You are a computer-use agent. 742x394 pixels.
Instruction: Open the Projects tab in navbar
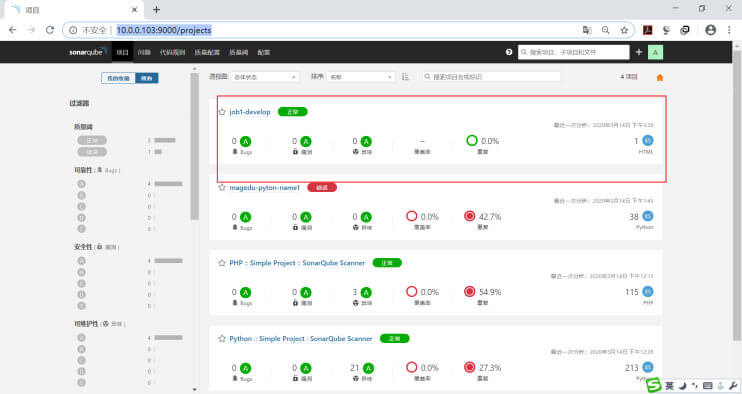point(123,52)
